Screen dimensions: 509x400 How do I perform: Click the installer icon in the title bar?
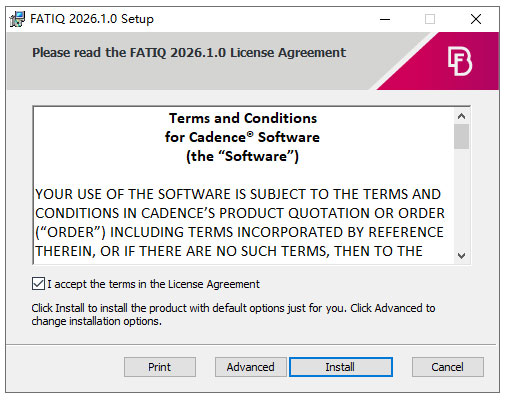[17, 19]
